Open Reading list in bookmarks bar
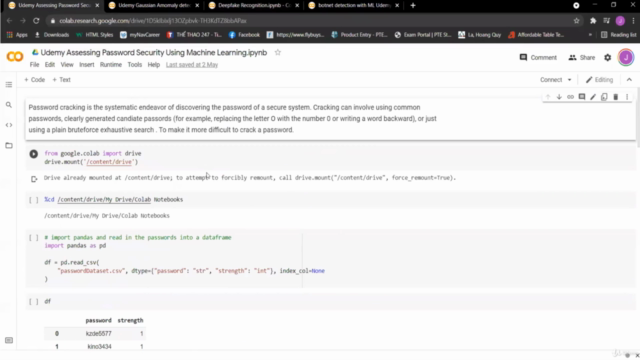The image size is (640, 360). (x=618, y=35)
